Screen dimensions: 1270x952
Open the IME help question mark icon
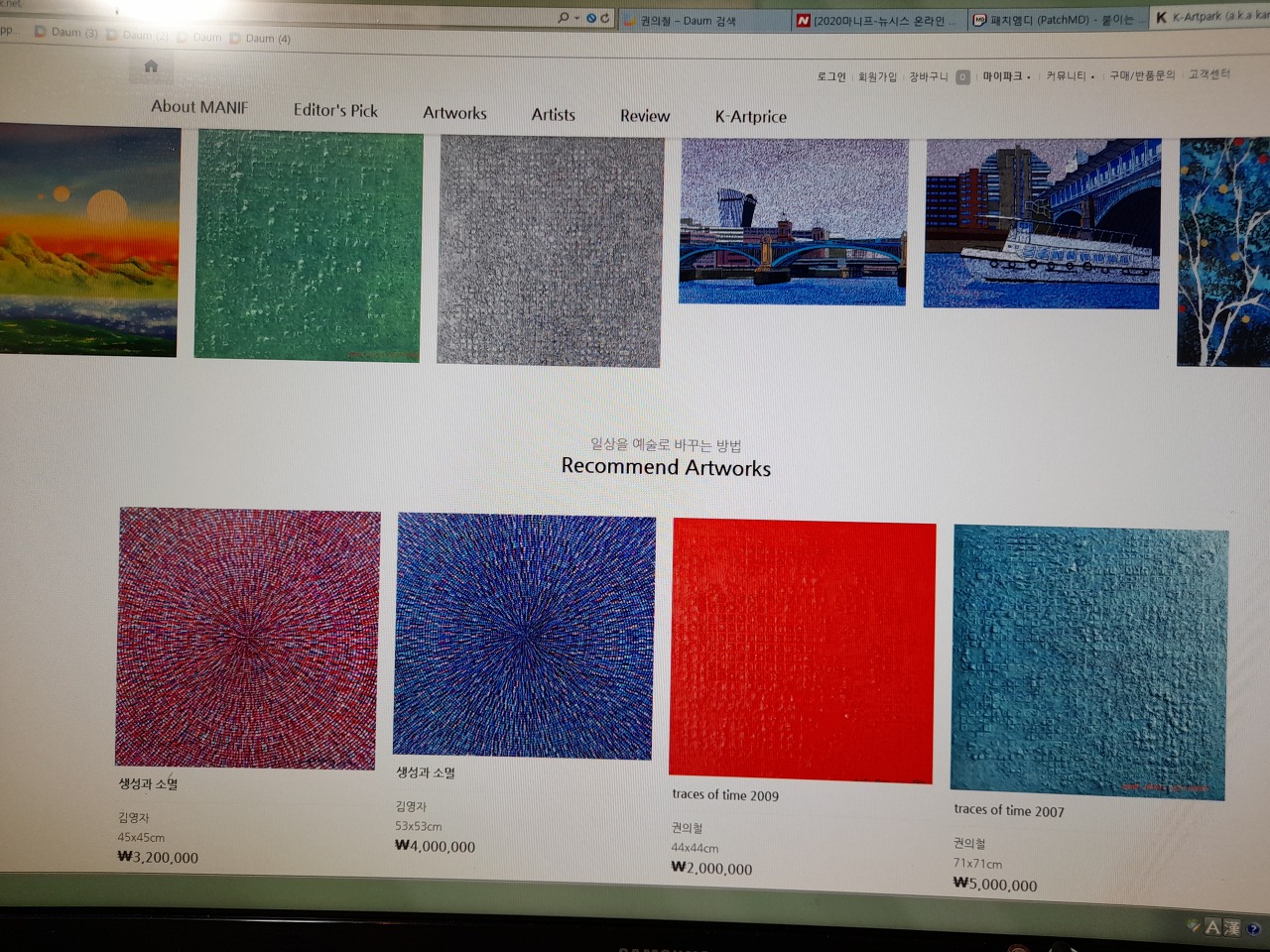(1254, 929)
